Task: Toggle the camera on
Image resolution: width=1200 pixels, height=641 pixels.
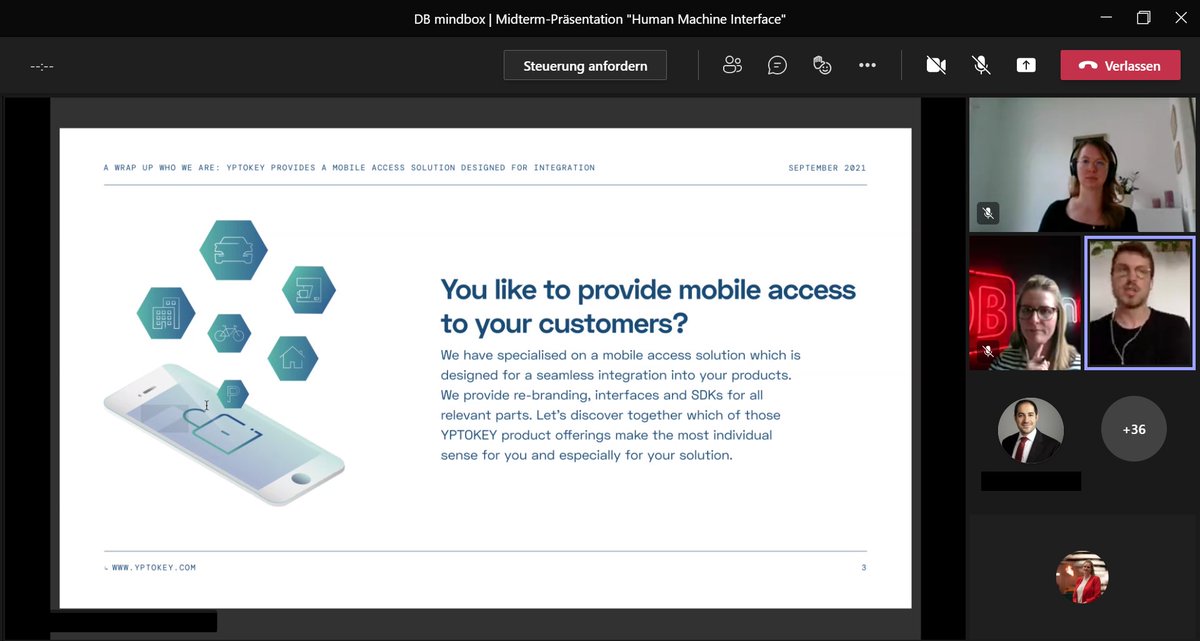Action: click(x=936, y=66)
